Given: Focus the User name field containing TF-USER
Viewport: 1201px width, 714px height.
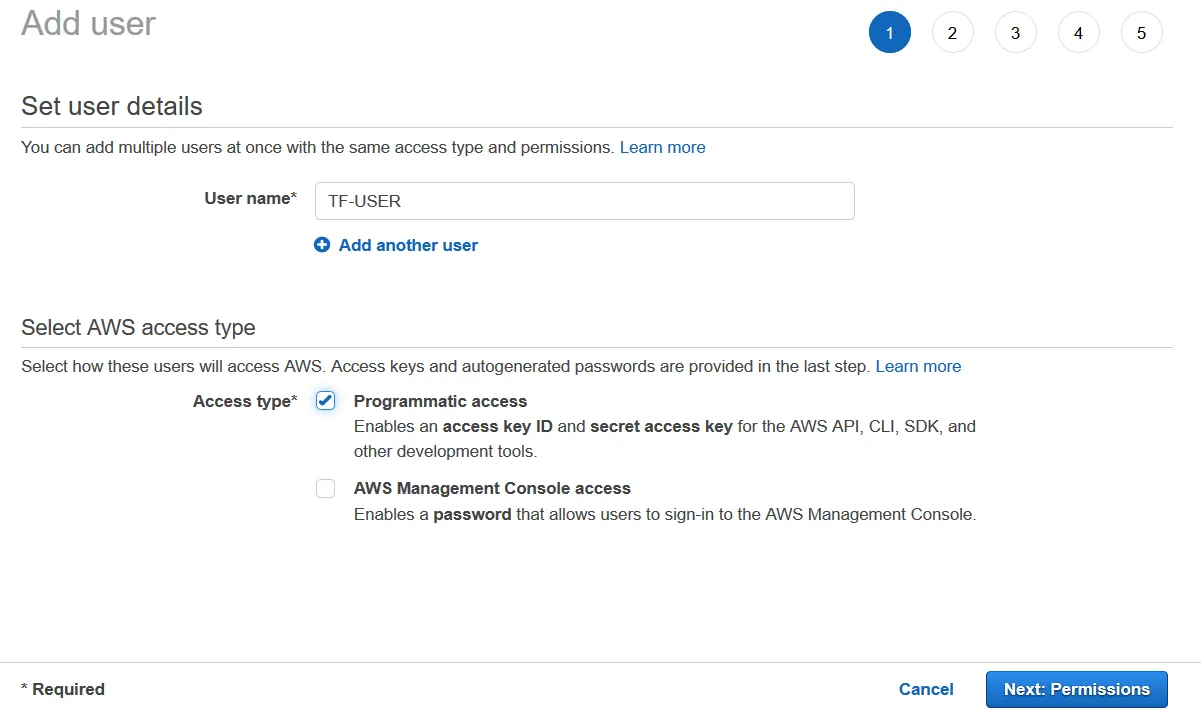Looking at the screenshot, I should 584,201.
